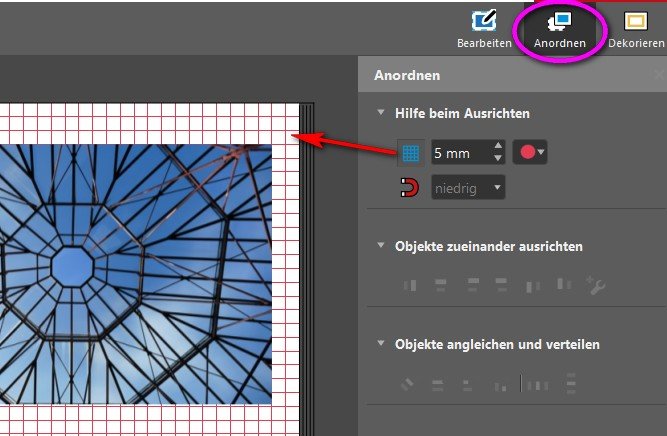Screen dimensions: 667x436
Task: Toggle the red magnet snapping icon
Action: click(410, 187)
